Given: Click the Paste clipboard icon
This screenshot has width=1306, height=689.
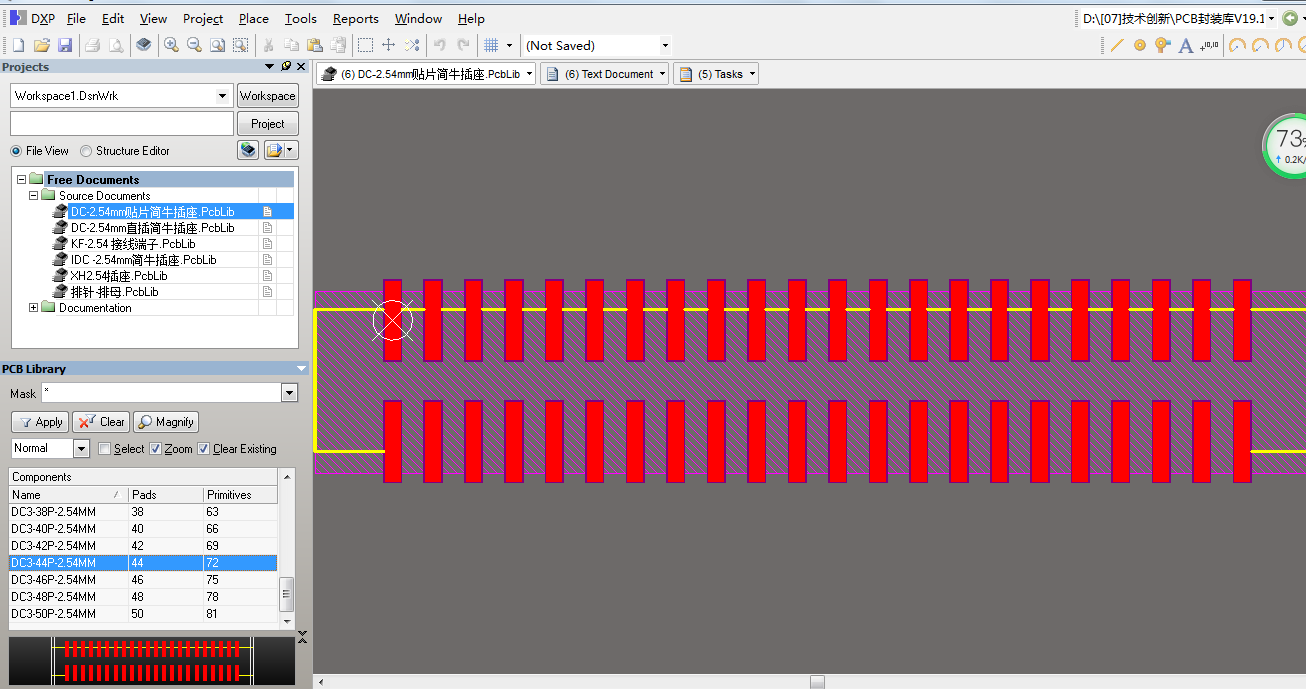Looking at the screenshot, I should pos(314,45).
